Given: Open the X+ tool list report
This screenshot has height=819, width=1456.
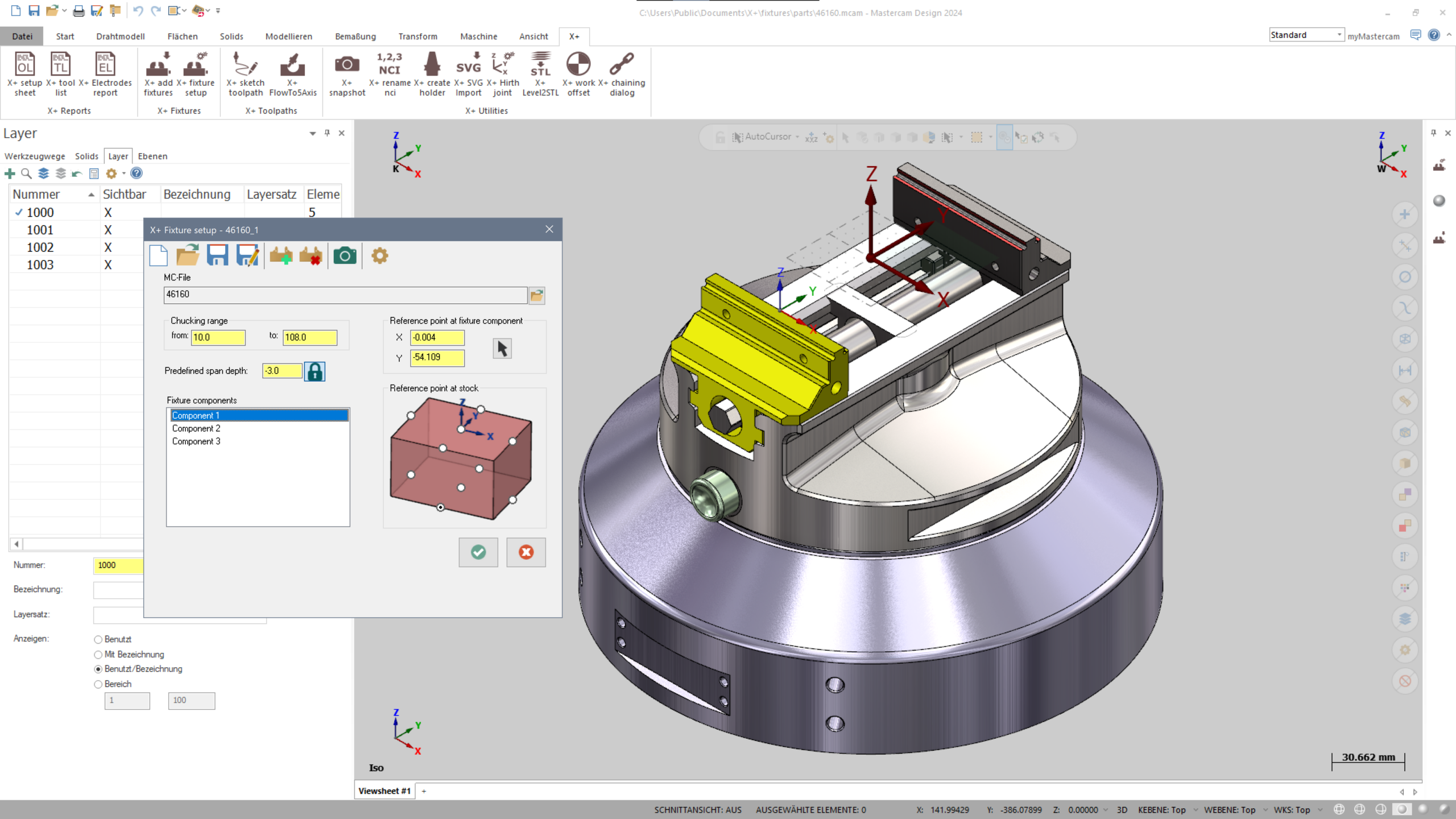Looking at the screenshot, I should click(61, 75).
